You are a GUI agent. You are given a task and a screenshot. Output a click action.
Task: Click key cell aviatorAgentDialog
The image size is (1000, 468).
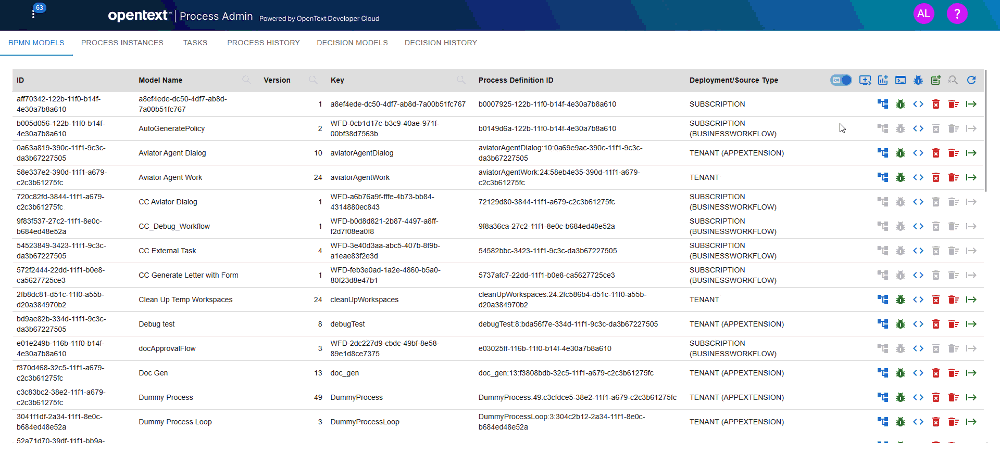coord(362,153)
